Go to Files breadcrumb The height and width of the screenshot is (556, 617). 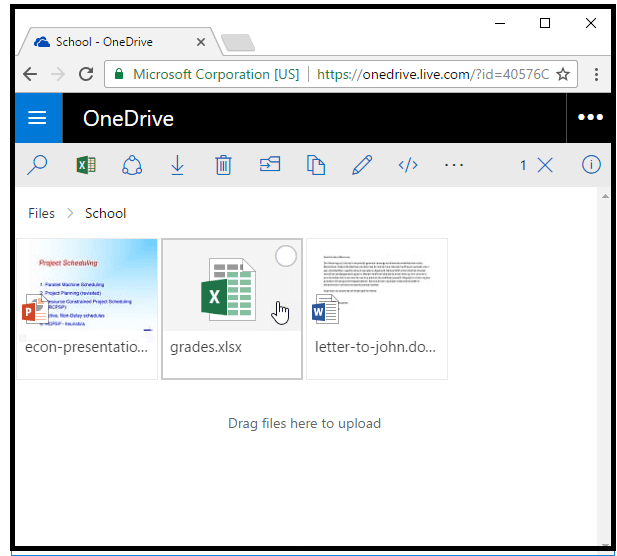pos(41,213)
